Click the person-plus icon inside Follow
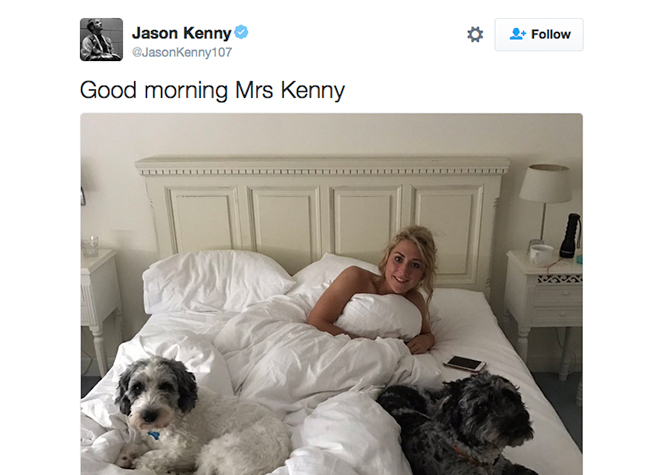 point(517,34)
